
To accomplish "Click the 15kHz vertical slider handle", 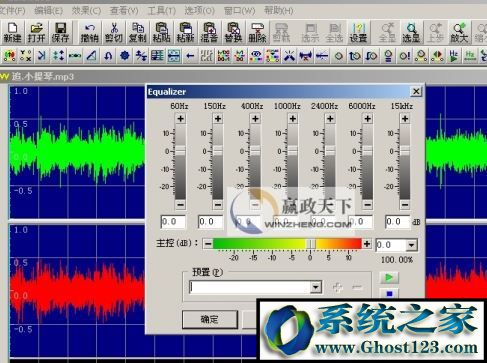I will 405,151.
